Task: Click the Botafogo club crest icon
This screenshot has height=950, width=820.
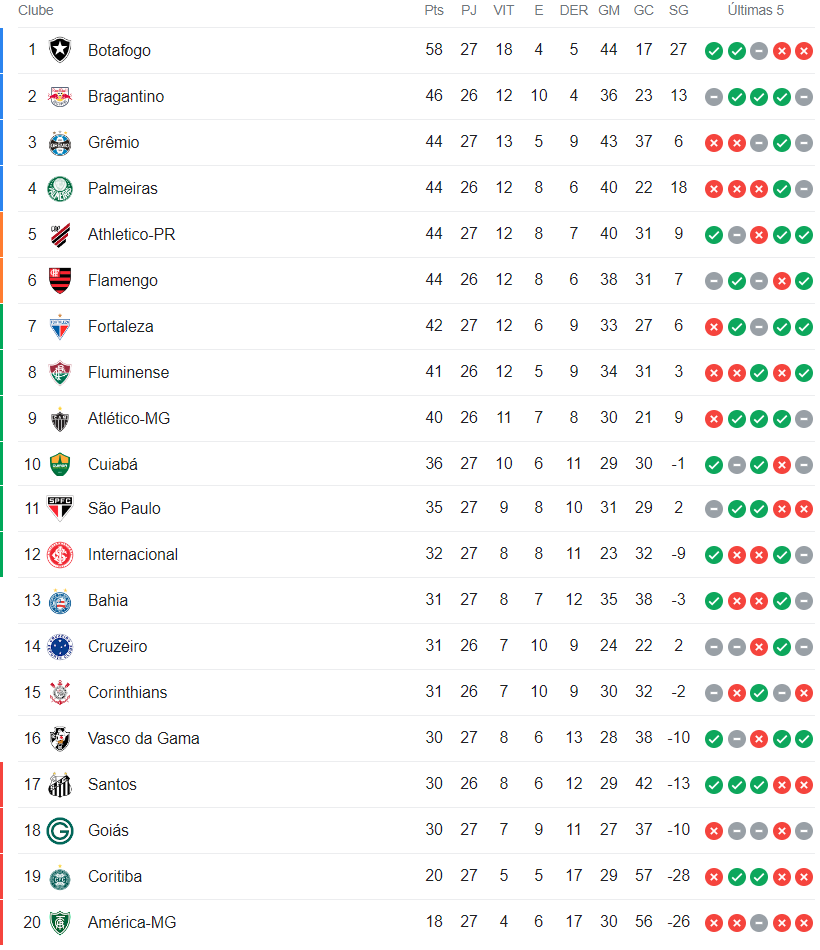Action: (x=60, y=50)
